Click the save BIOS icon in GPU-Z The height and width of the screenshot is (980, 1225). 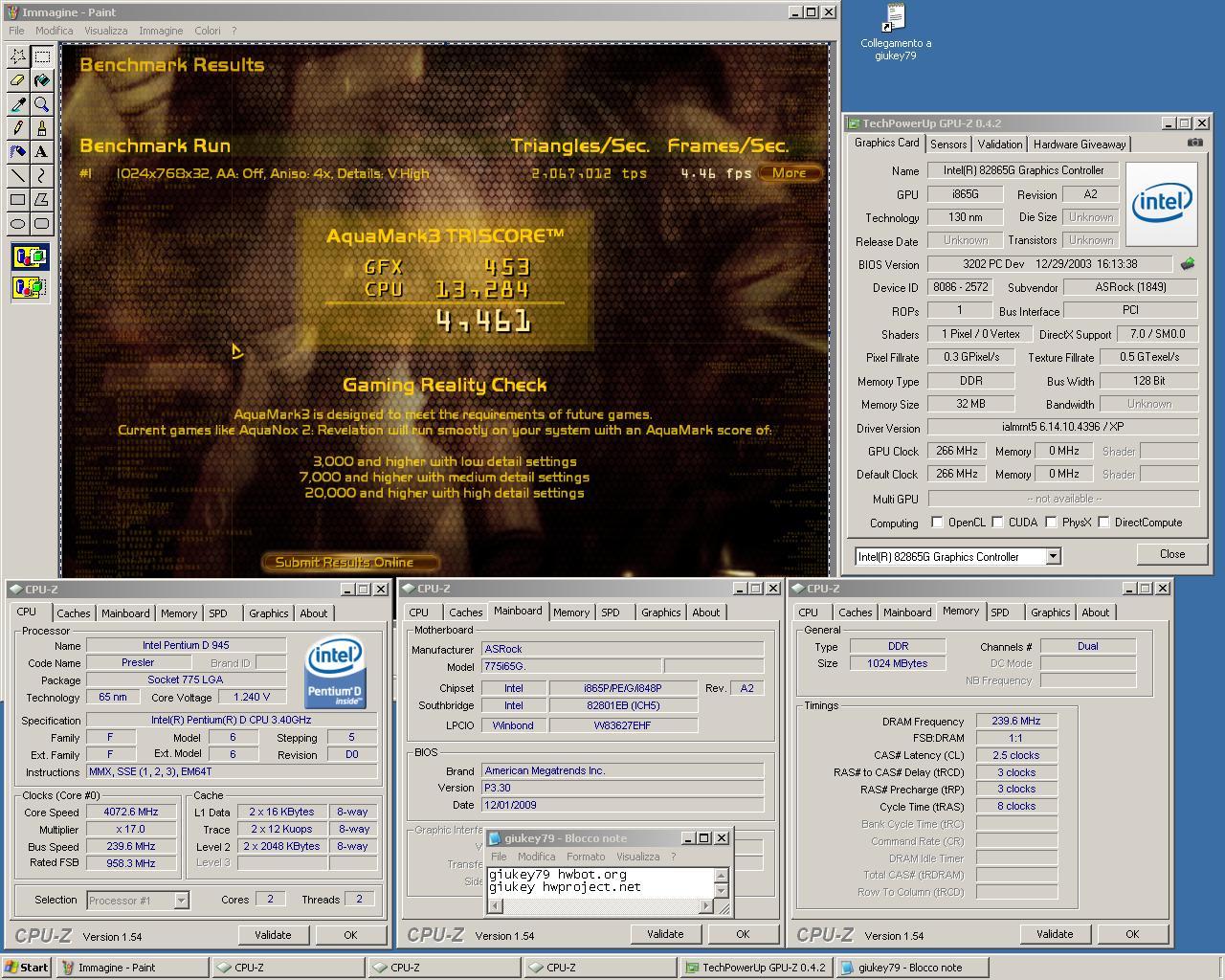click(1188, 263)
